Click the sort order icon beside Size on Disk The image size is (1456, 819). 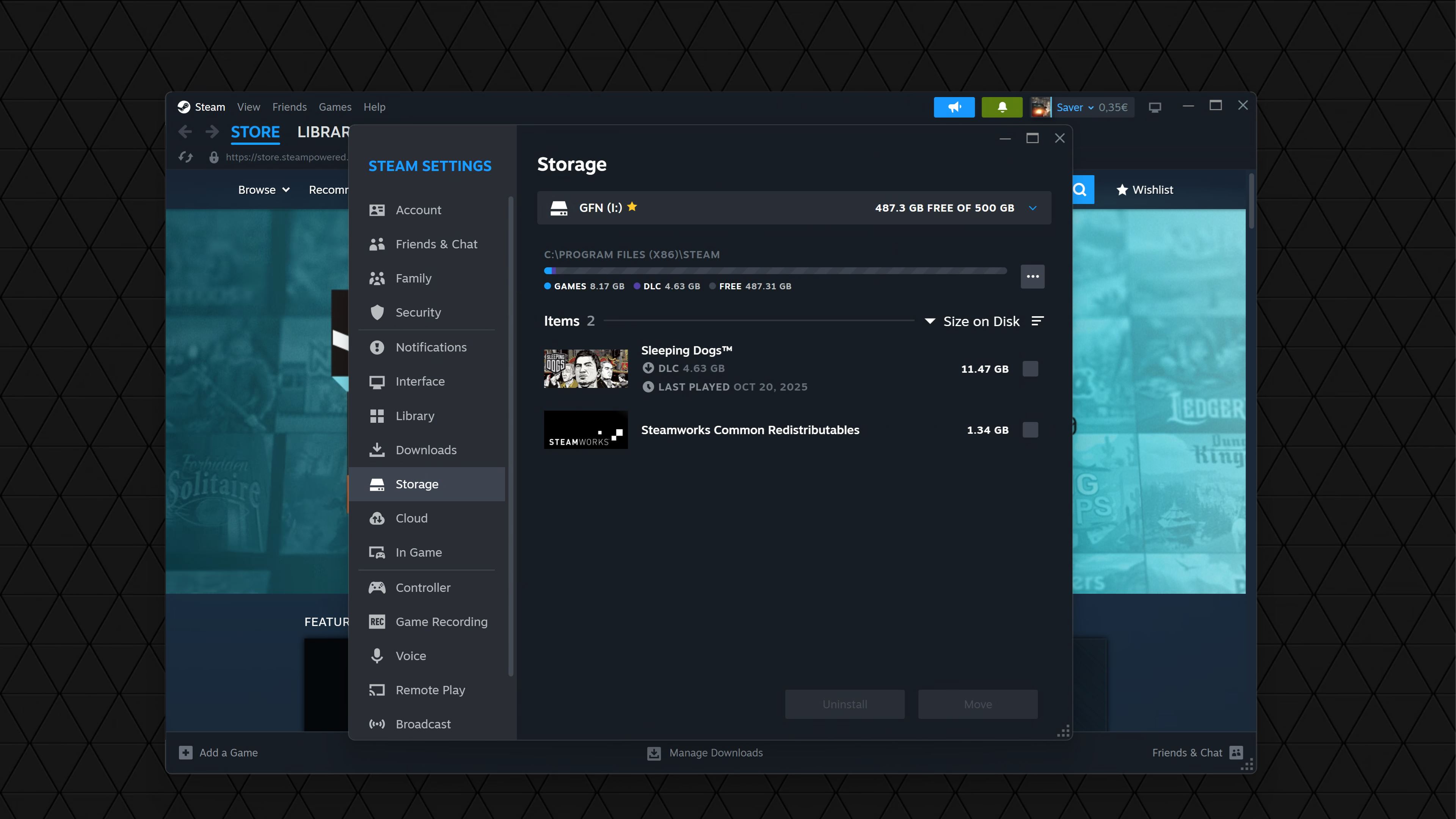click(1037, 321)
